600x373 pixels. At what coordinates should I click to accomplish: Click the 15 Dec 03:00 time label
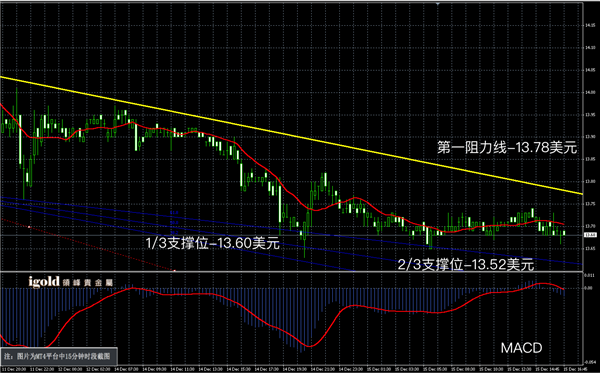(408, 370)
